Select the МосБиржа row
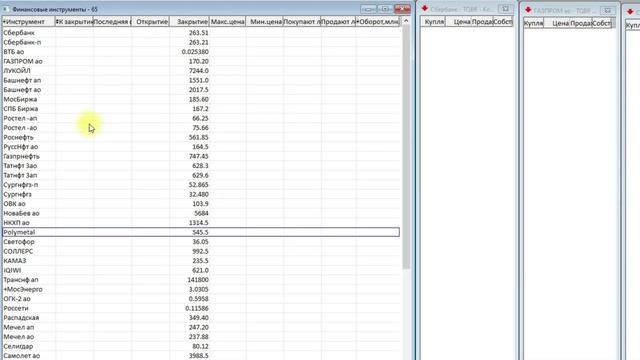This screenshot has height=360, width=640. pyautogui.click(x=201, y=99)
